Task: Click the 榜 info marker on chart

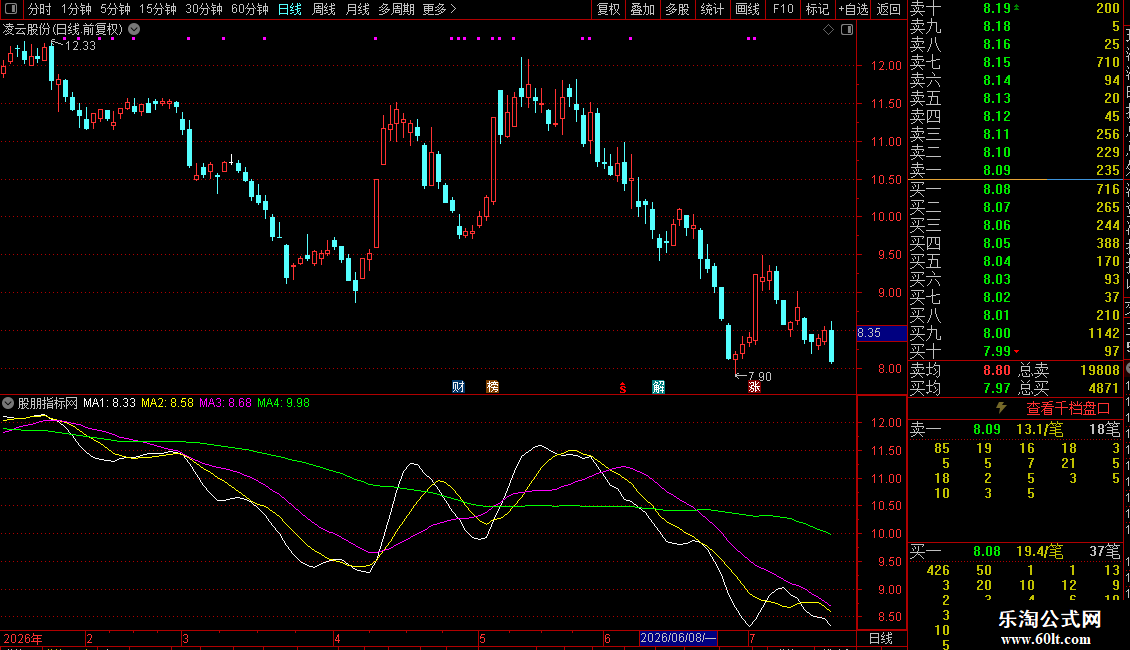Action: click(492, 387)
